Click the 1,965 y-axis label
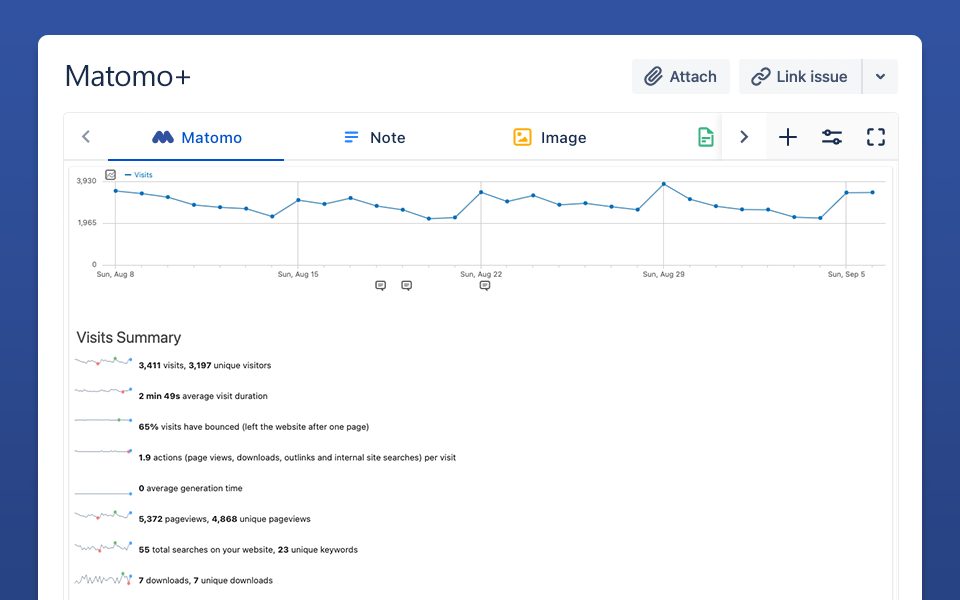 pyautogui.click(x=87, y=223)
